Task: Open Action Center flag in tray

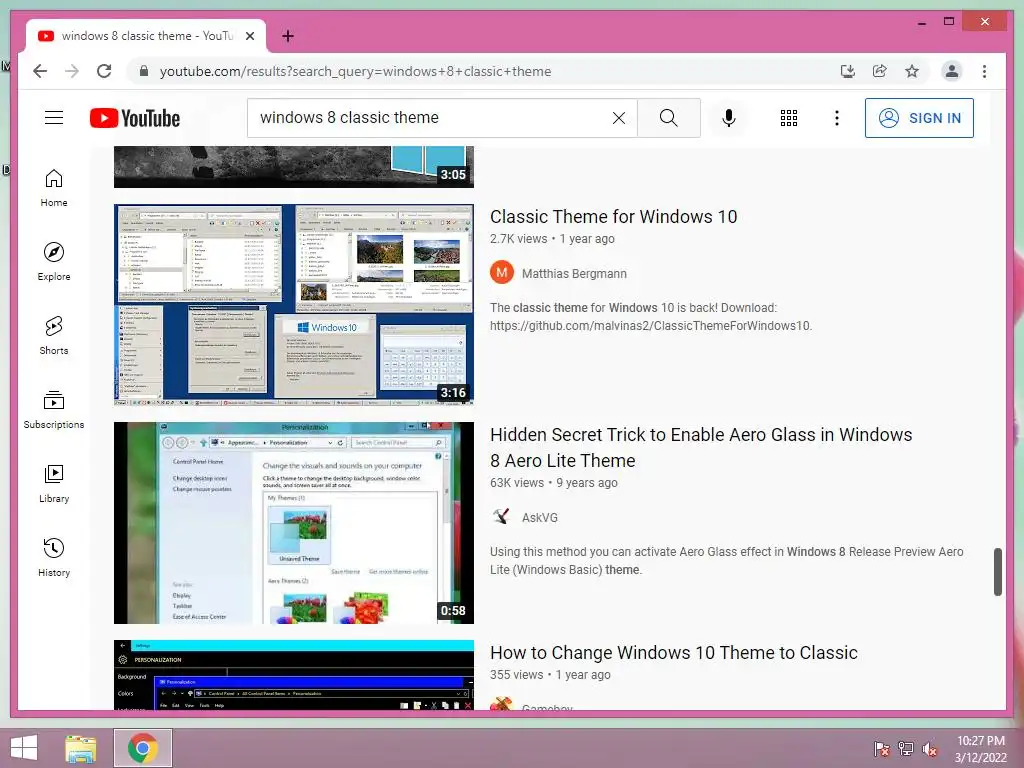Action: coord(881,748)
